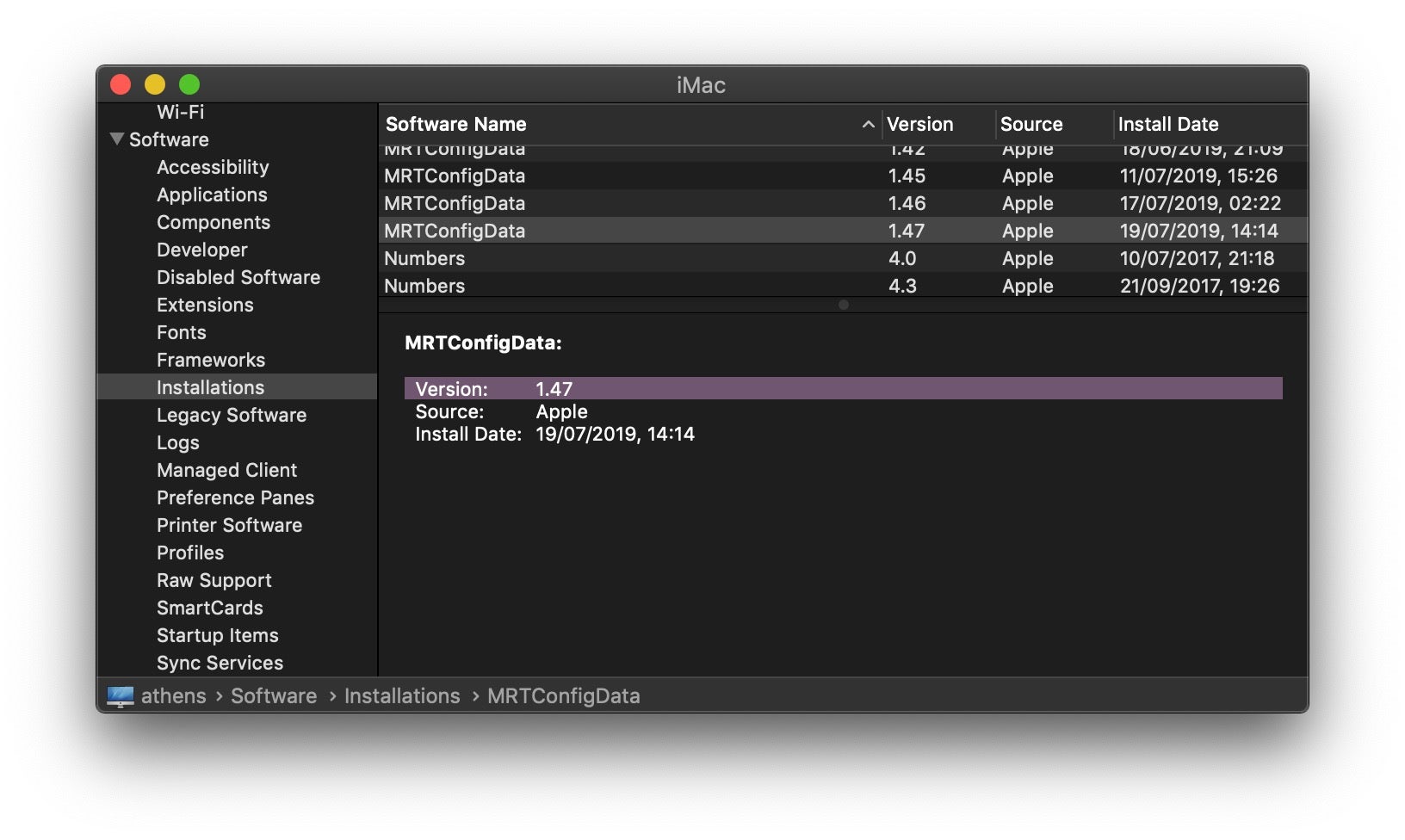1405x840 pixels.
Task: Click the highlighted Version 1.47 detail line
Action: tap(844, 388)
